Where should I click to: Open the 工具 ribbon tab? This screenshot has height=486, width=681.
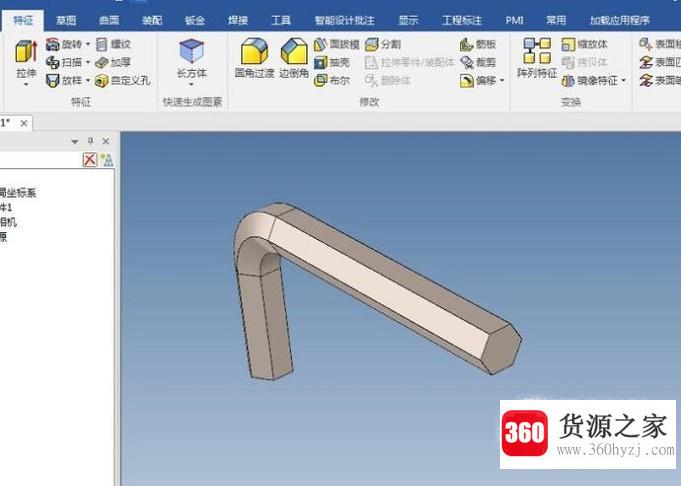pyautogui.click(x=281, y=20)
